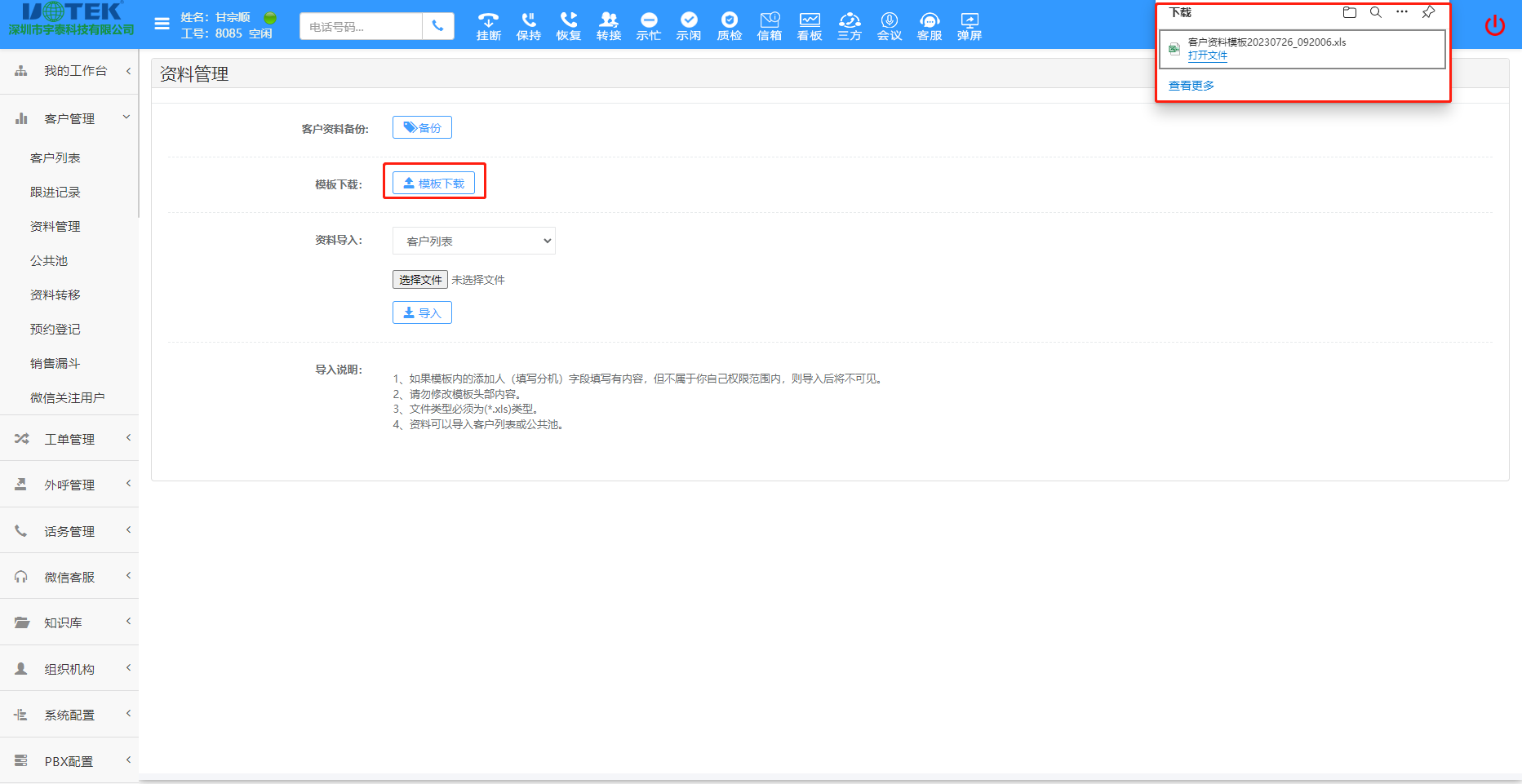This screenshot has width=1522, height=784.
Task: Open the 会议 (conference) icon
Action: point(889,24)
